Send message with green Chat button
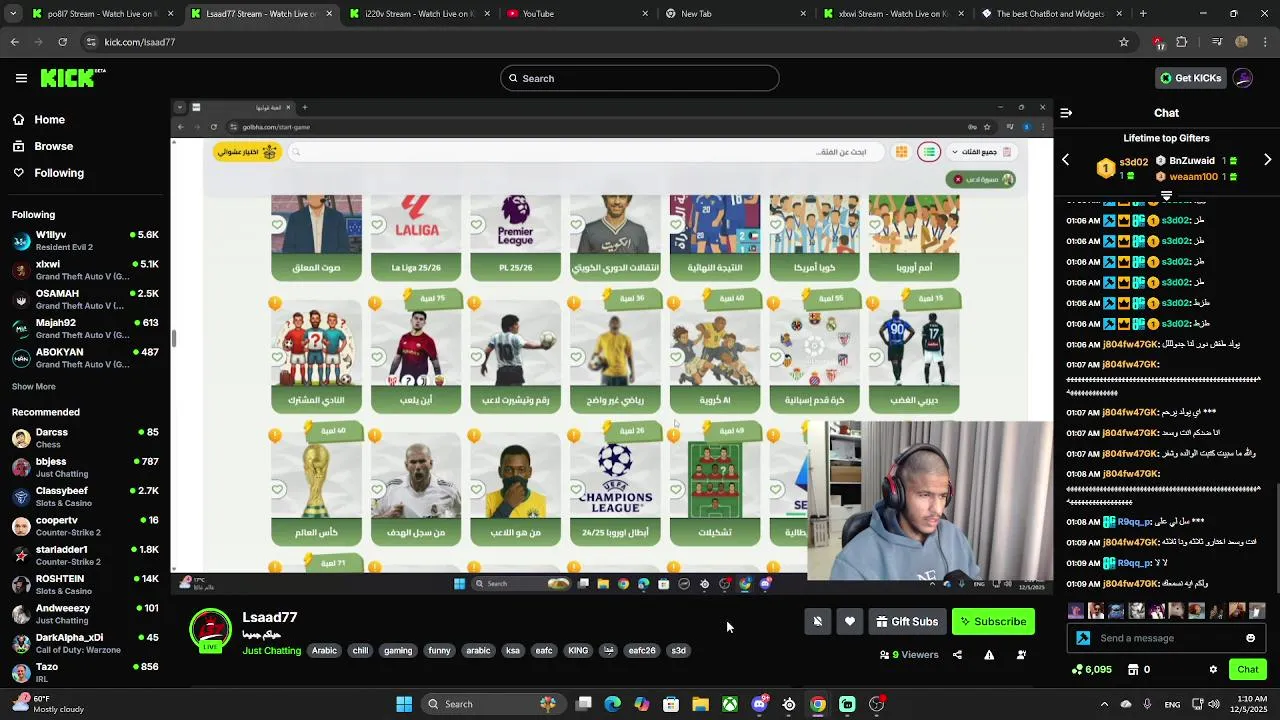 1248,670
